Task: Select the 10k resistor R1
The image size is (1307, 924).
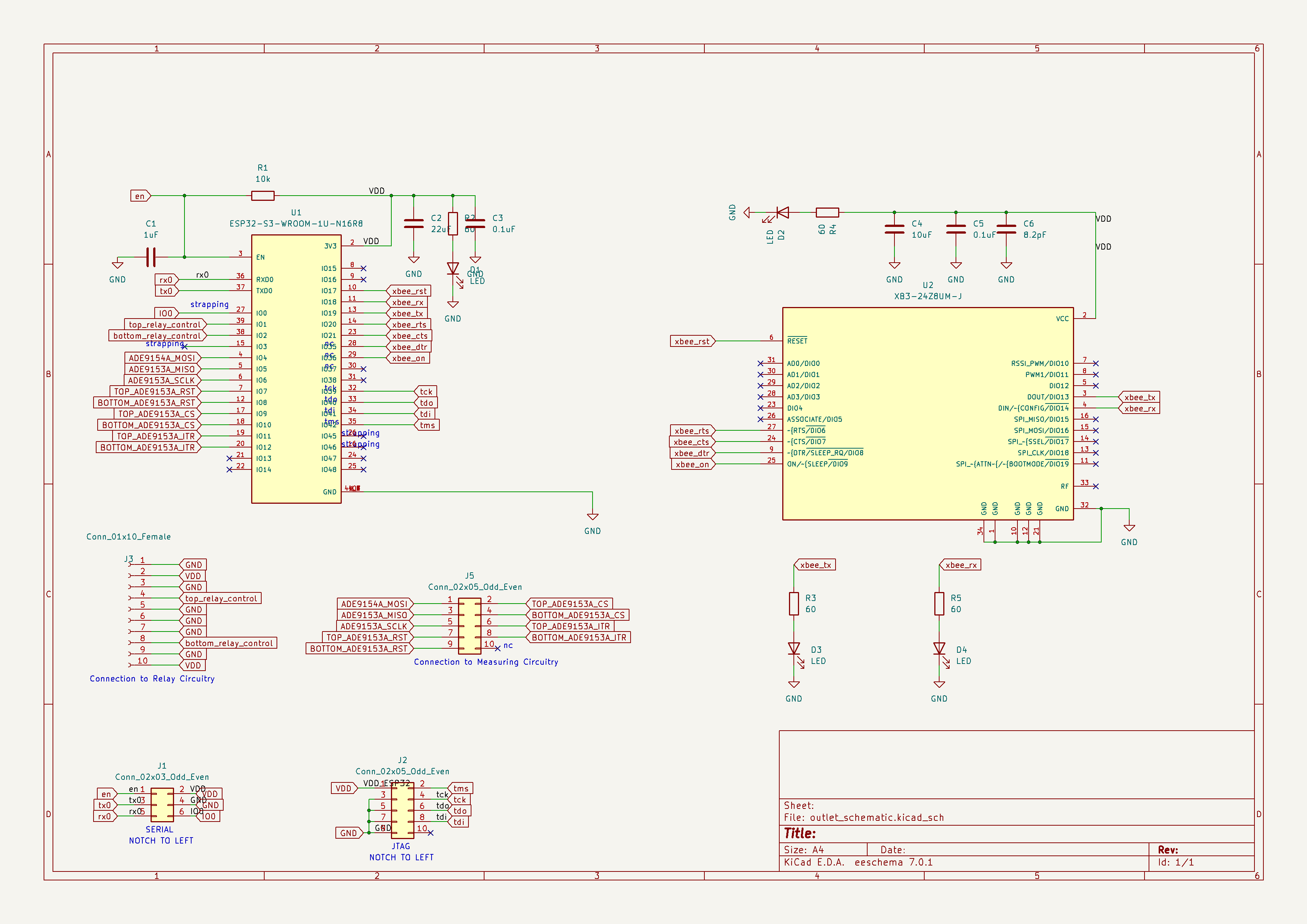Action: coord(262,196)
